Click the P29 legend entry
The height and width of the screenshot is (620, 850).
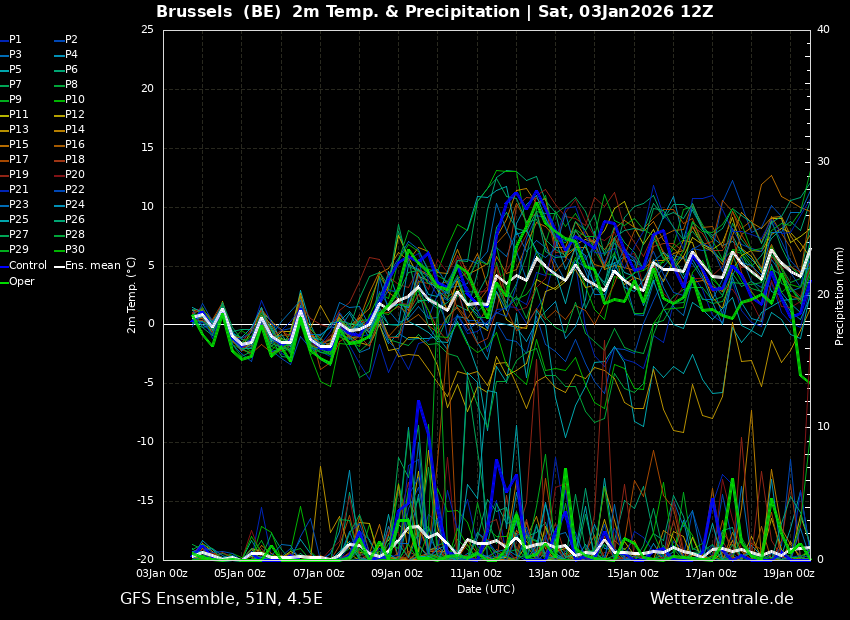click(x=14, y=249)
